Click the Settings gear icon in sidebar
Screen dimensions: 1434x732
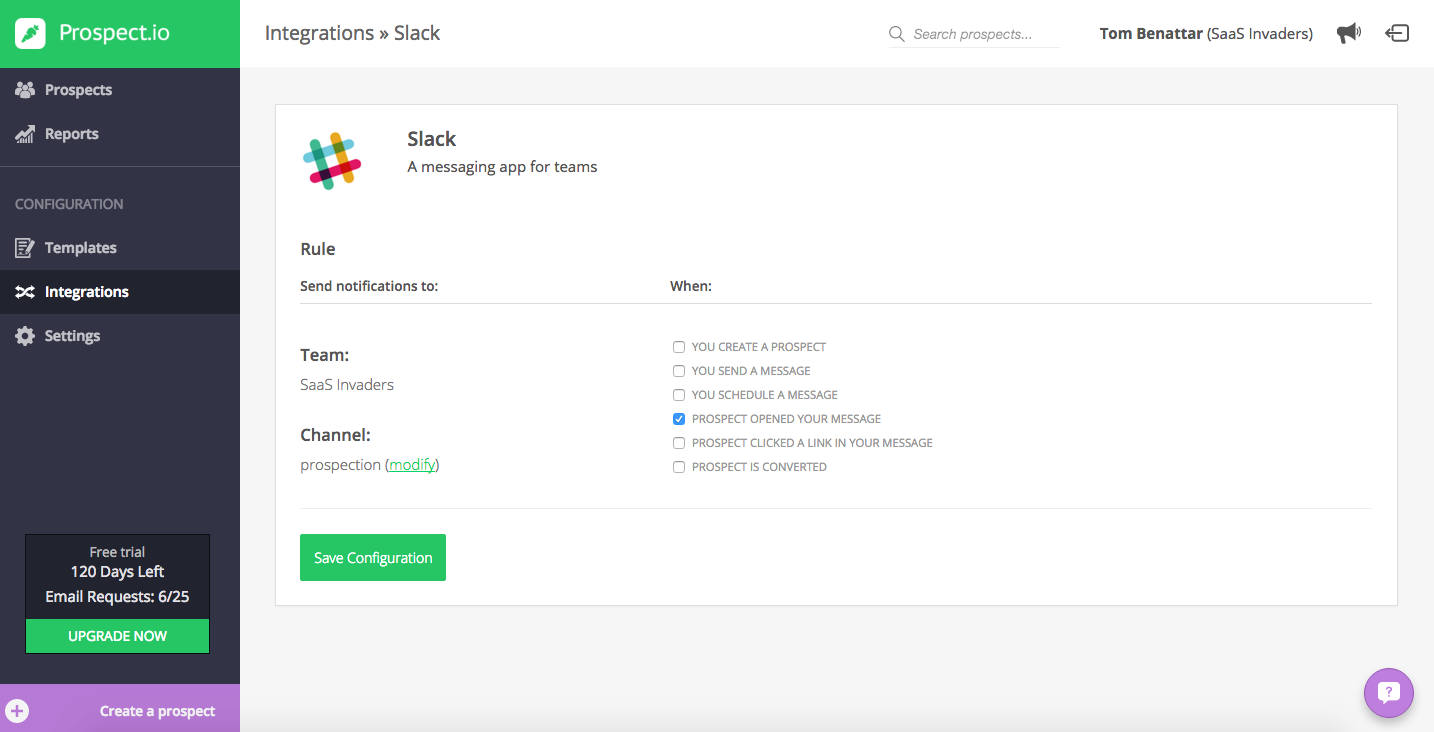click(x=25, y=336)
